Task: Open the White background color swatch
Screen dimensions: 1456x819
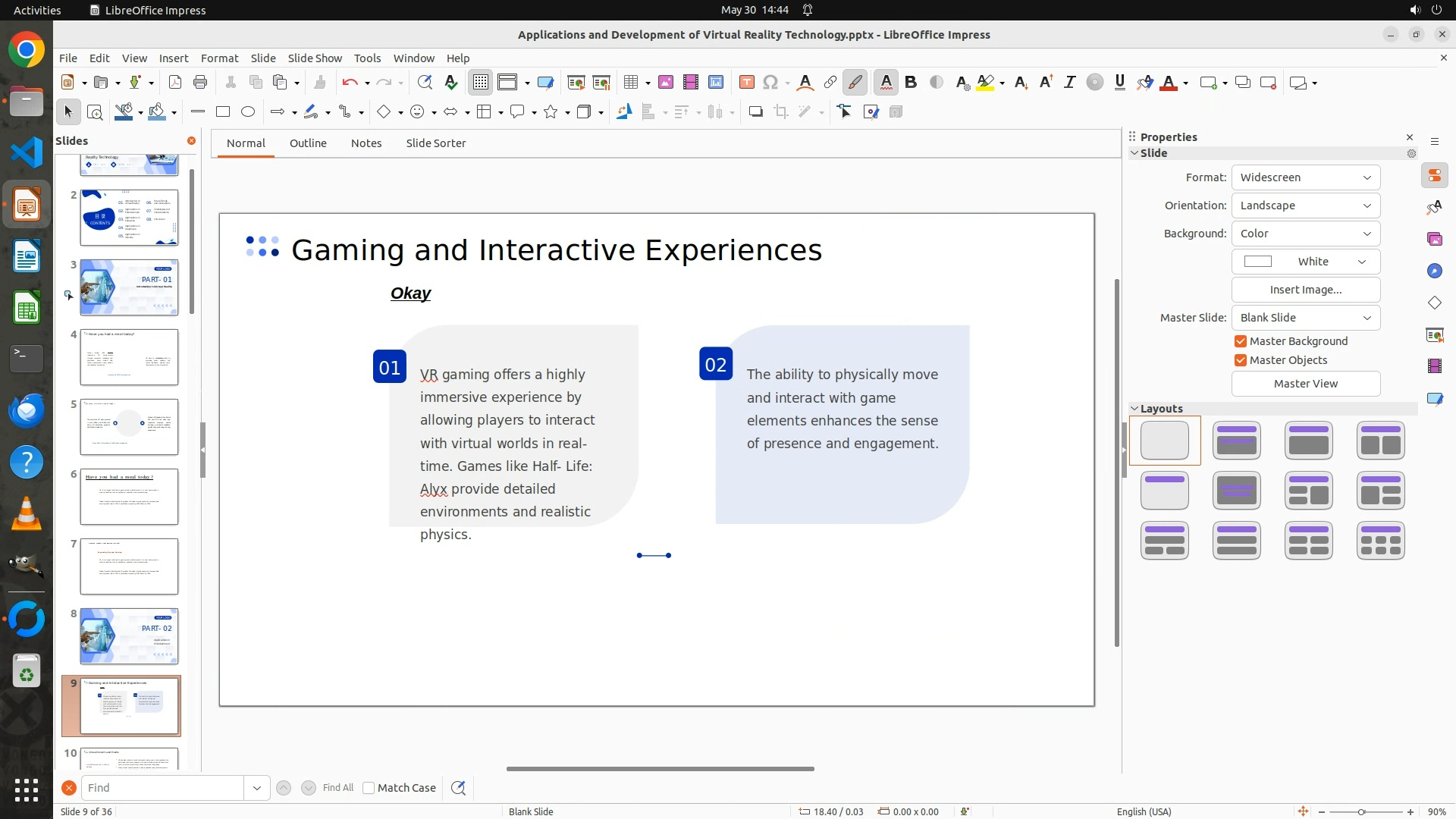Action: coord(1305,262)
